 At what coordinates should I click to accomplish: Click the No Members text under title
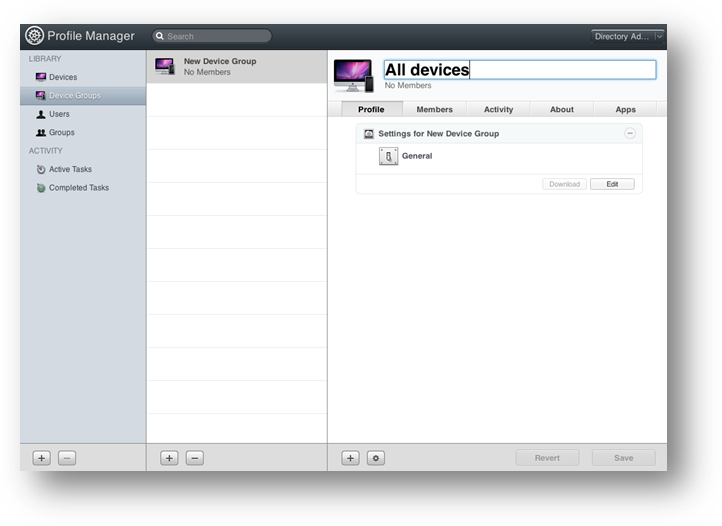click(408, 85)
